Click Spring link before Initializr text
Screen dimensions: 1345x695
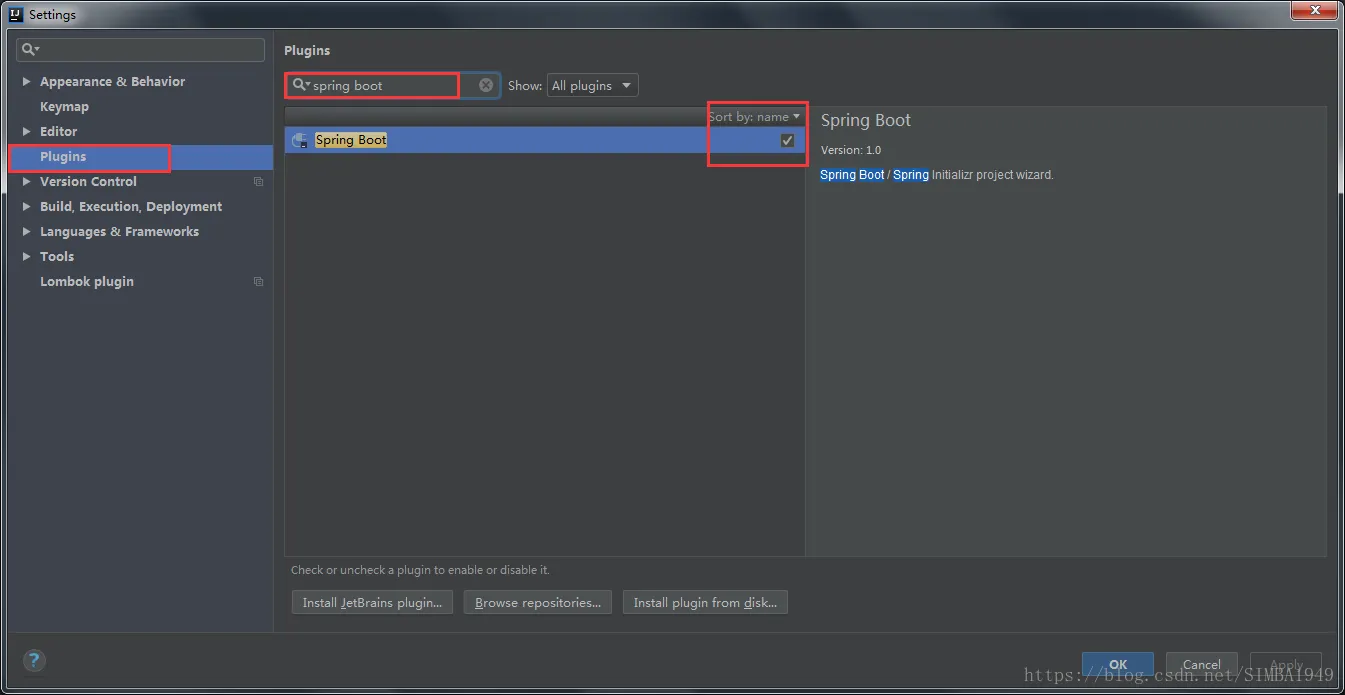click(911, 175)
